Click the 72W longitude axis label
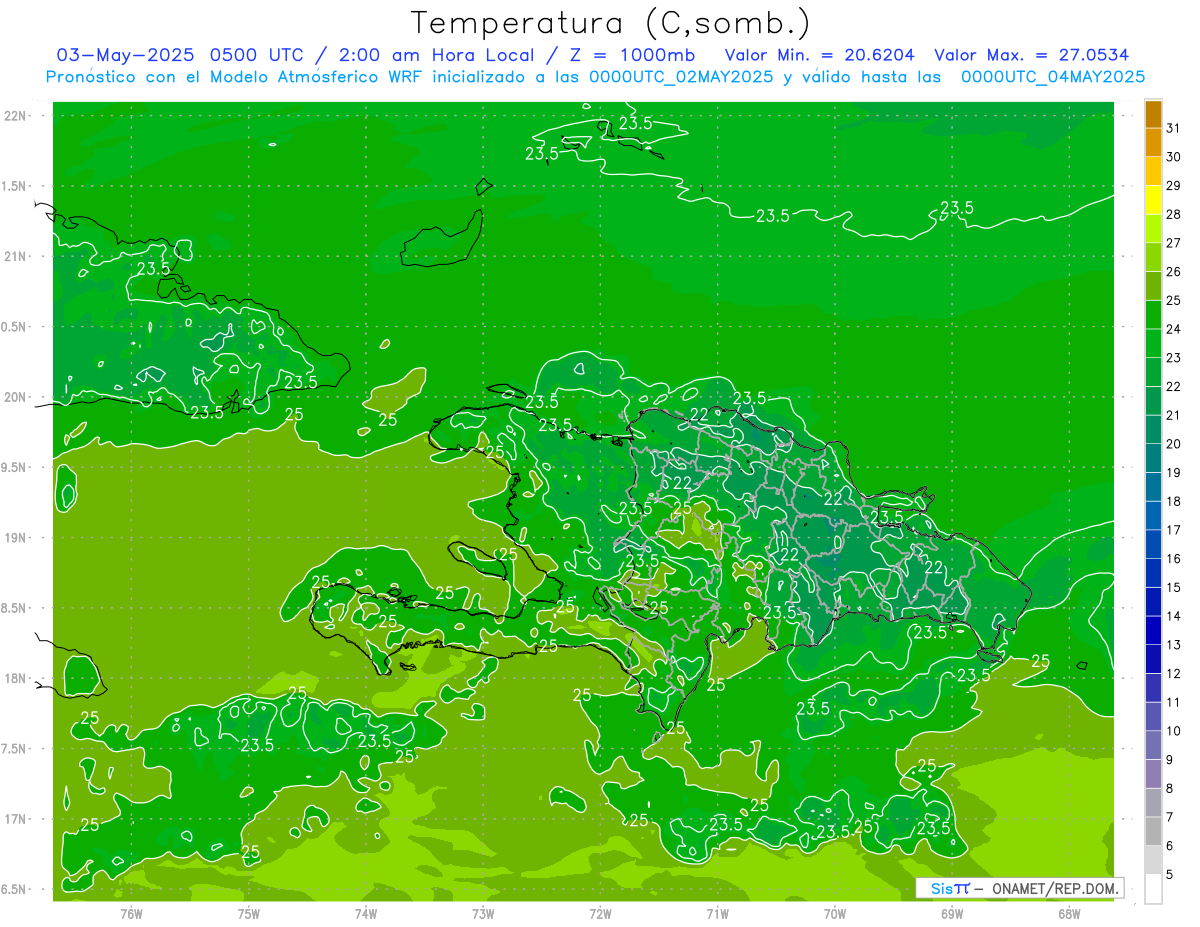This screenshot has width=1200, height=927. (600, 913)
